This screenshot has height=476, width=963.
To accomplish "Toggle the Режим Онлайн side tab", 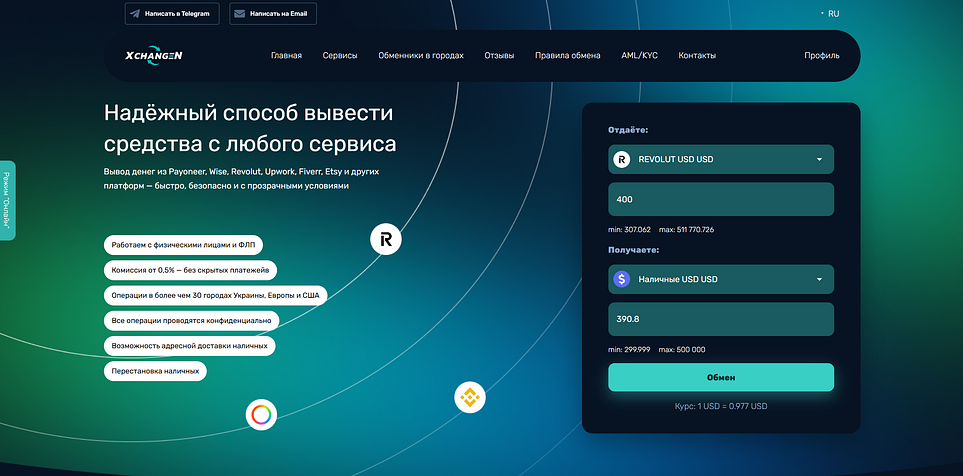I will (x=7, y=200).
